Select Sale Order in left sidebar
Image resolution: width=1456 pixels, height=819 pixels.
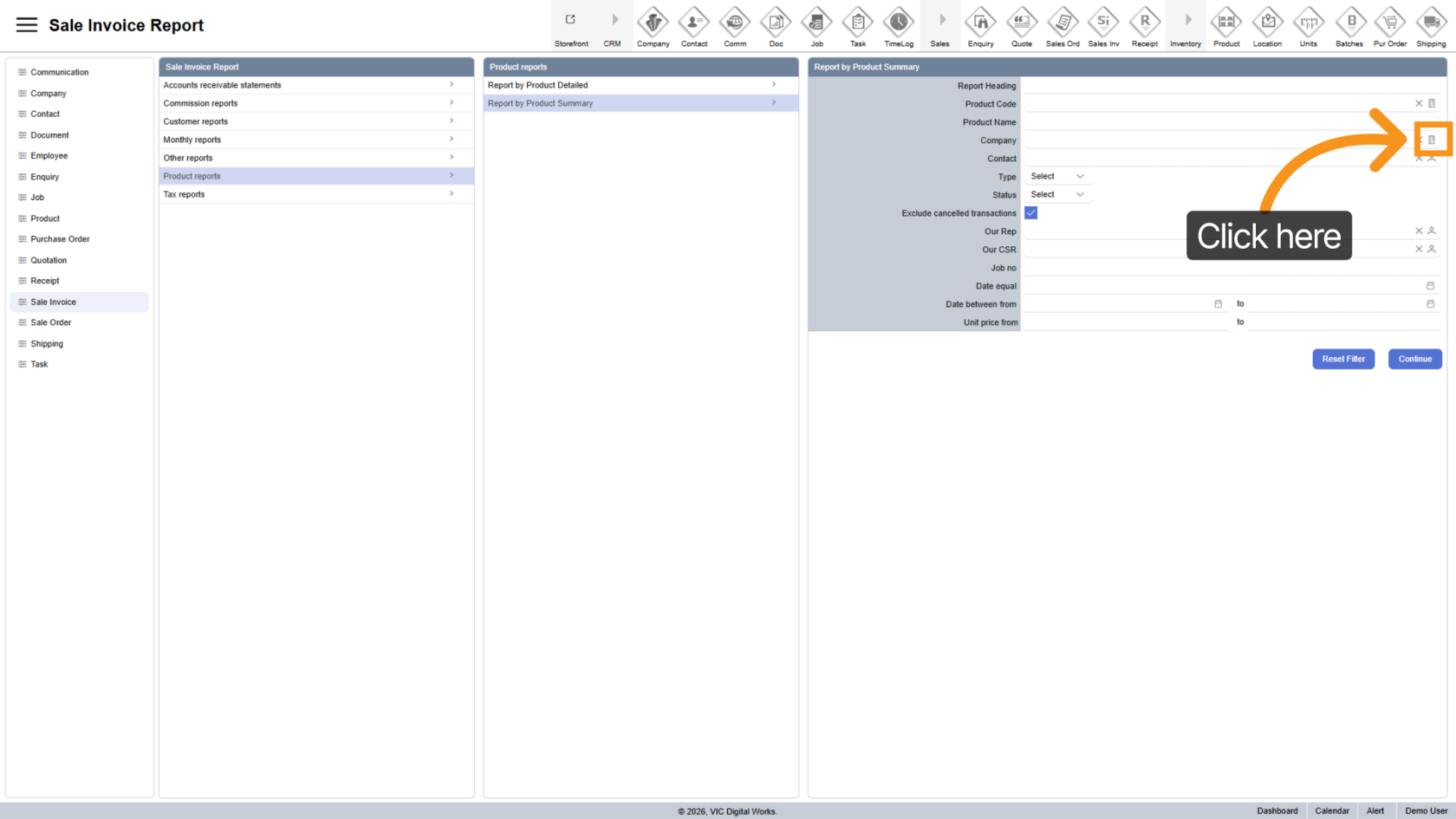pyautogui.click(x=51, y=322)
